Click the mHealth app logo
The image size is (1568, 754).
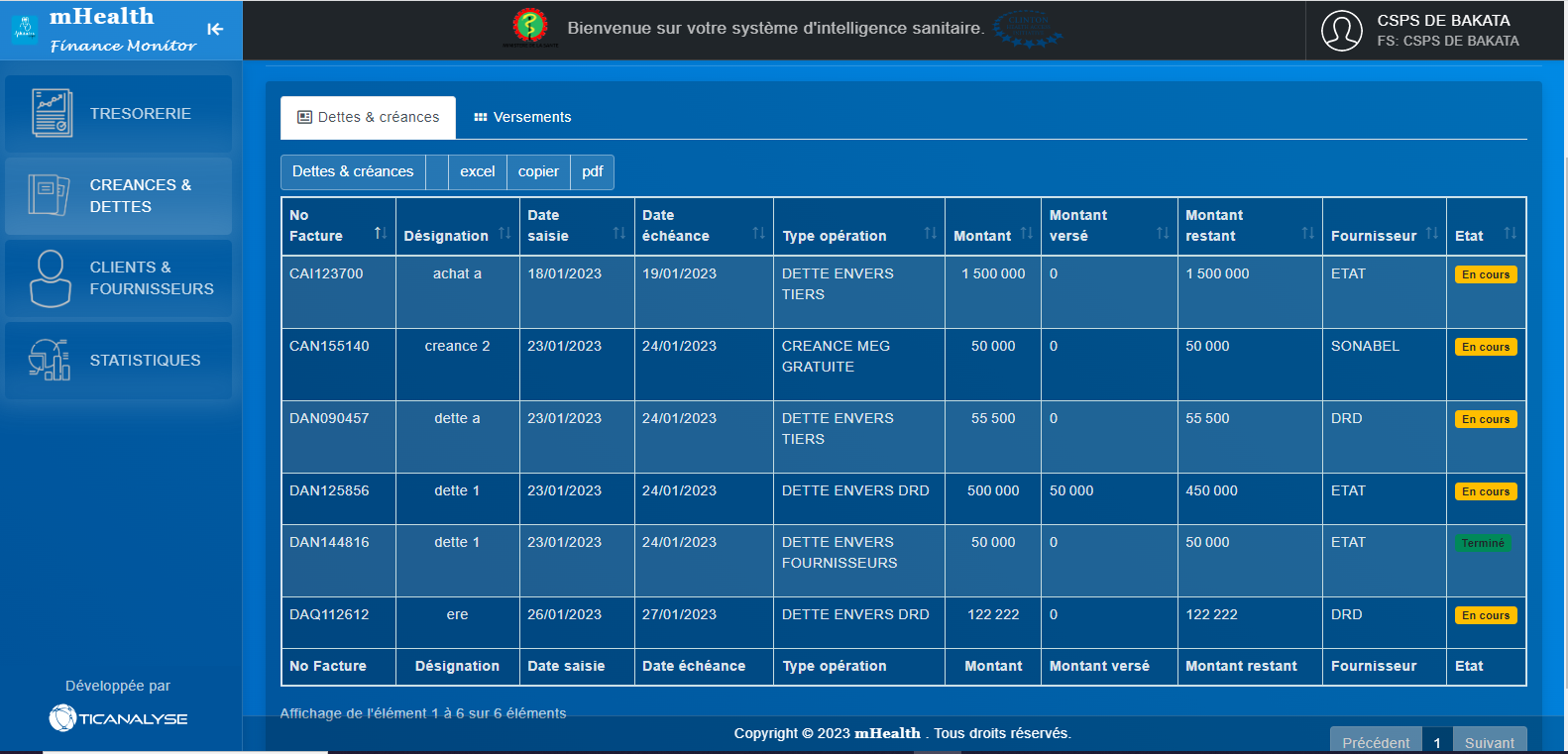[x=24, y=30]
